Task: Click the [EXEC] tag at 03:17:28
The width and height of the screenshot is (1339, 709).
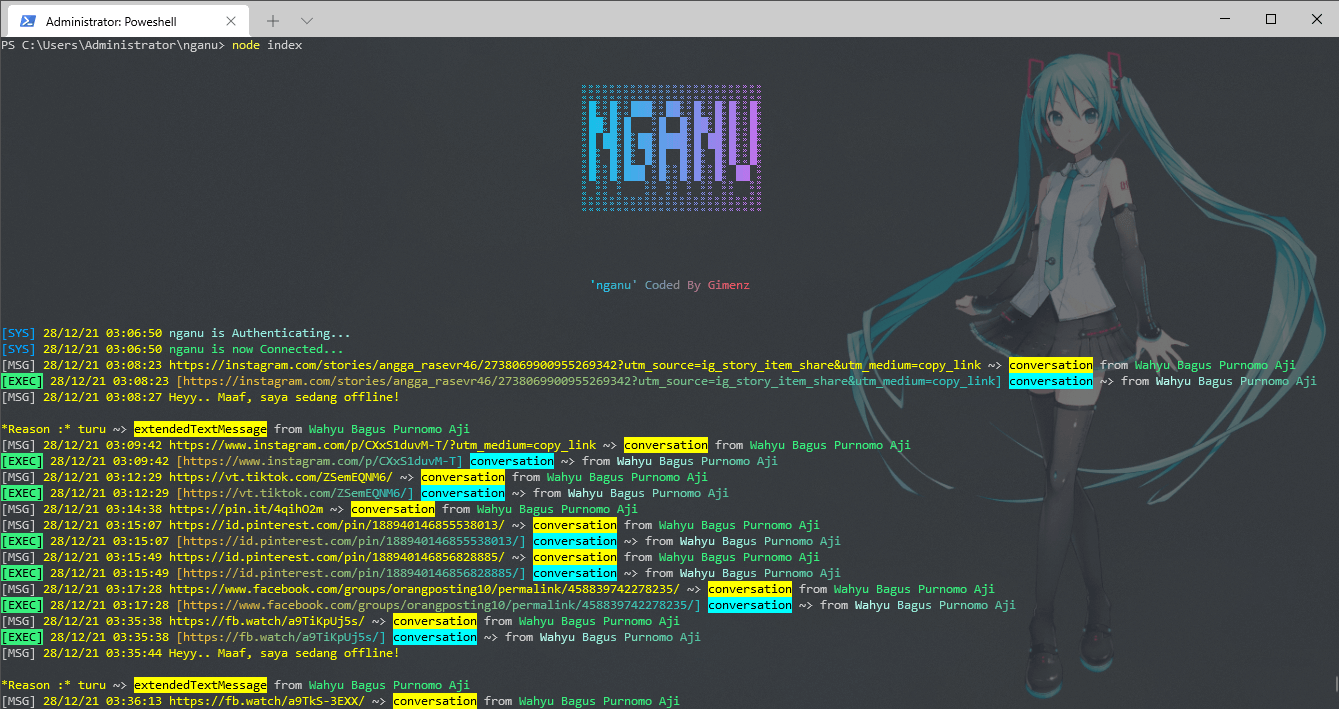Action: pos(22,605)
